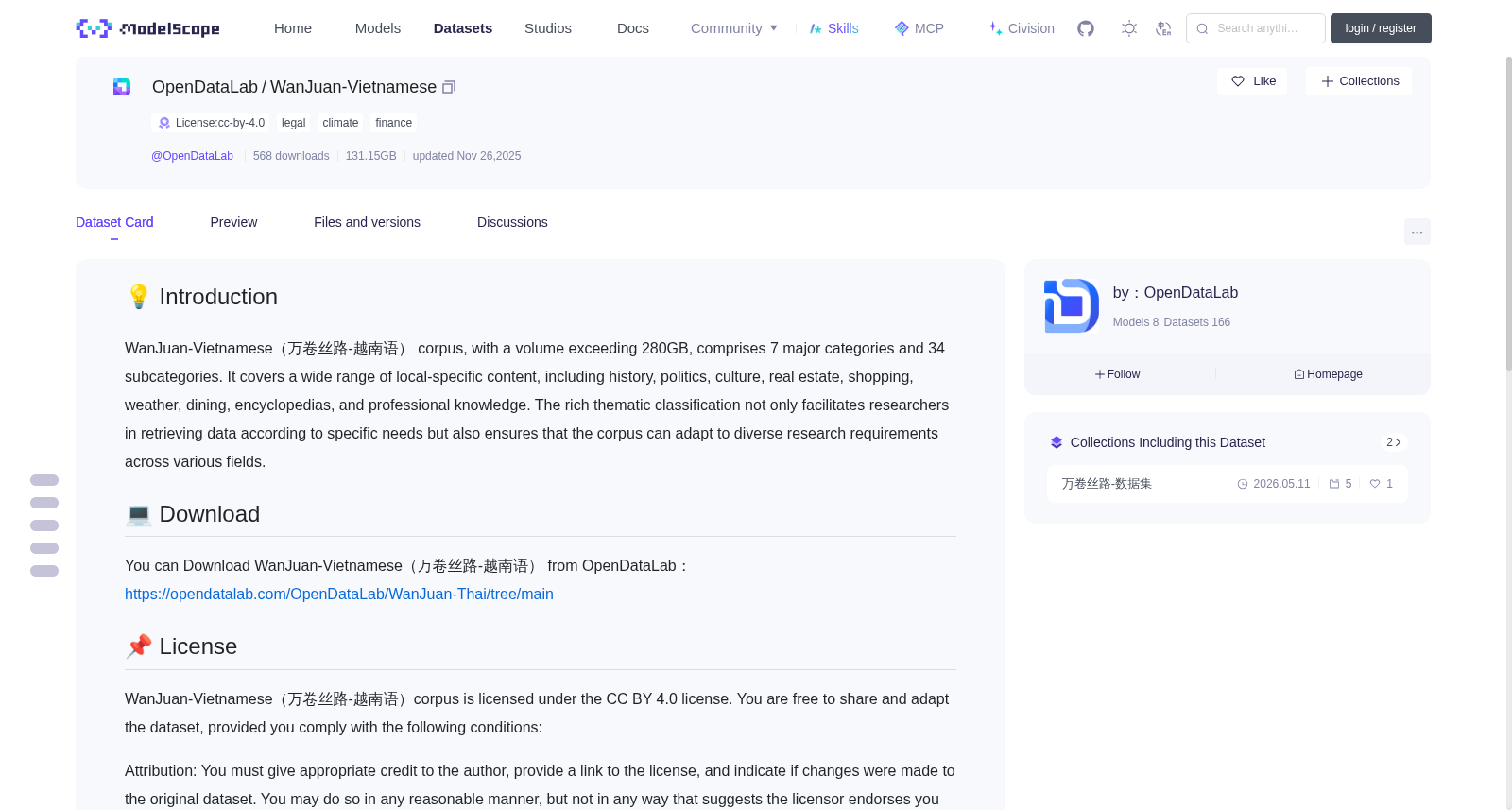Click the Introduction heading
The width and height of the screenshot is (1512, 810).
(218, 297)
